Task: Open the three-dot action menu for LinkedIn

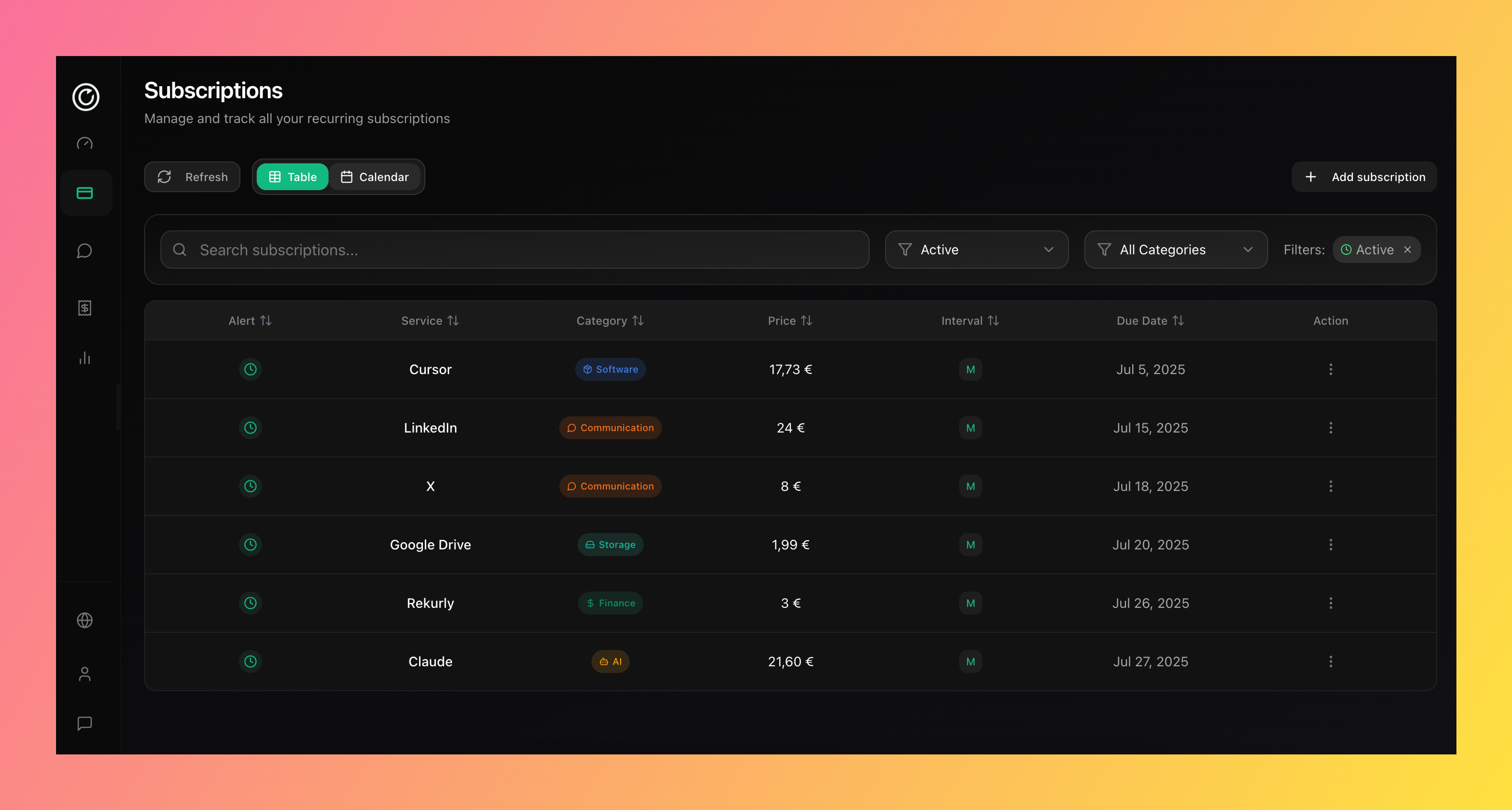Action: 1330,428
